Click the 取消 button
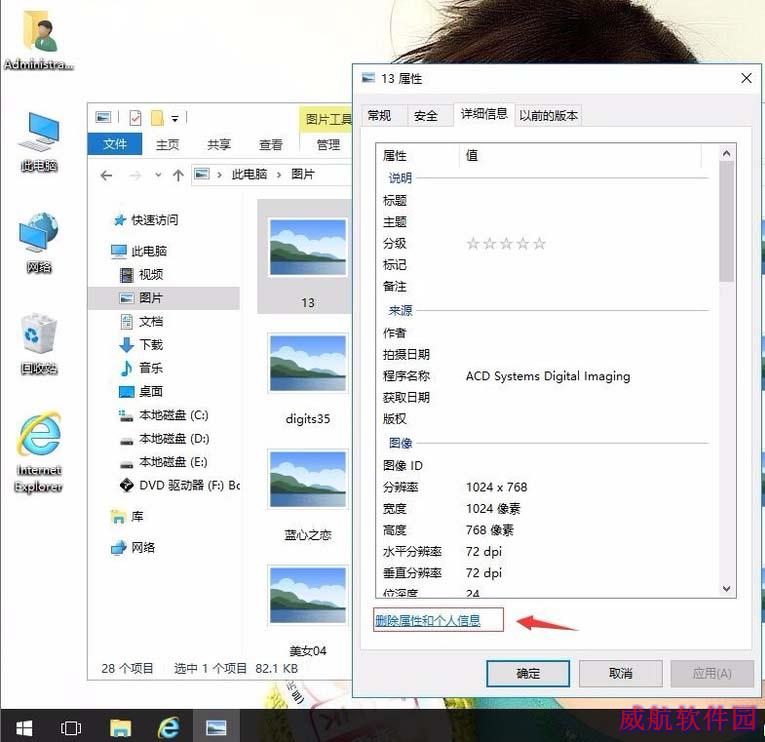This screenshot has height=742, width=765. click(621, 674)
